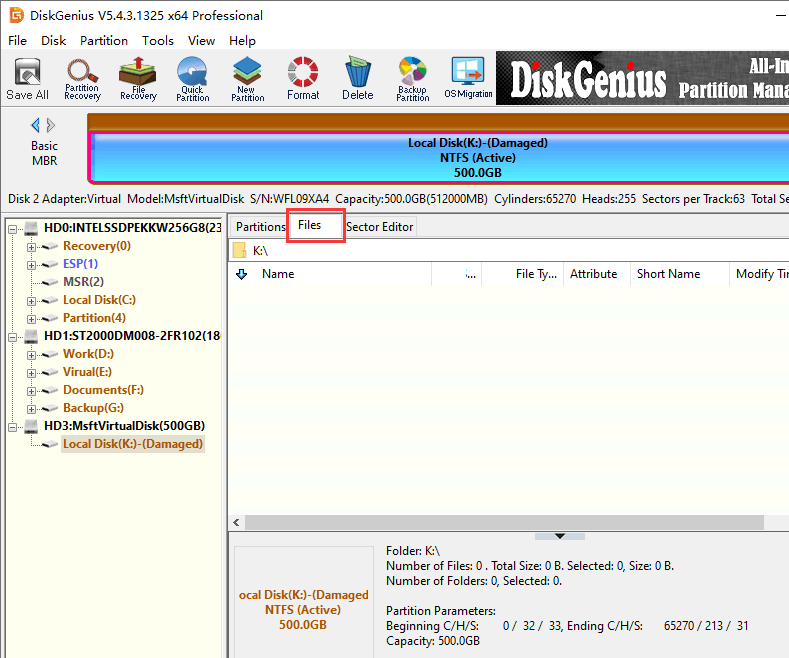Screen dimensions: 789x658
Task: Expand the Recovery(0) tree node
Action: 31,246
